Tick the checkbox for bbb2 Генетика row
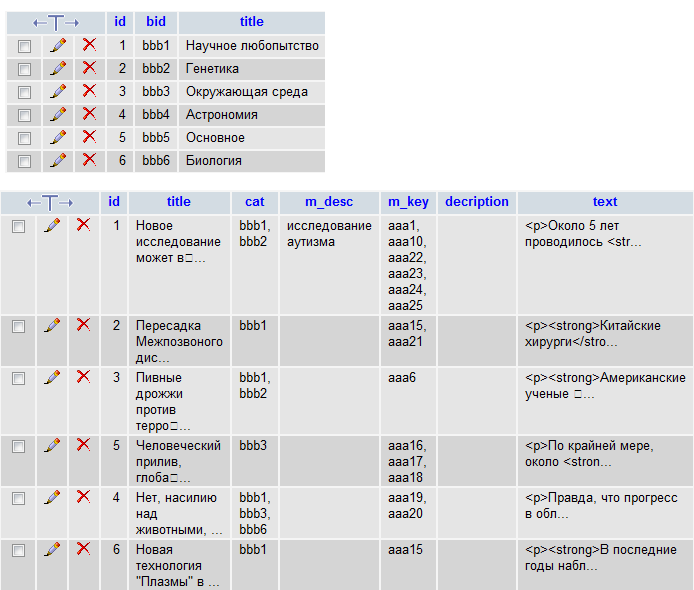Screen dimensions: 694x590 point(24,69)
